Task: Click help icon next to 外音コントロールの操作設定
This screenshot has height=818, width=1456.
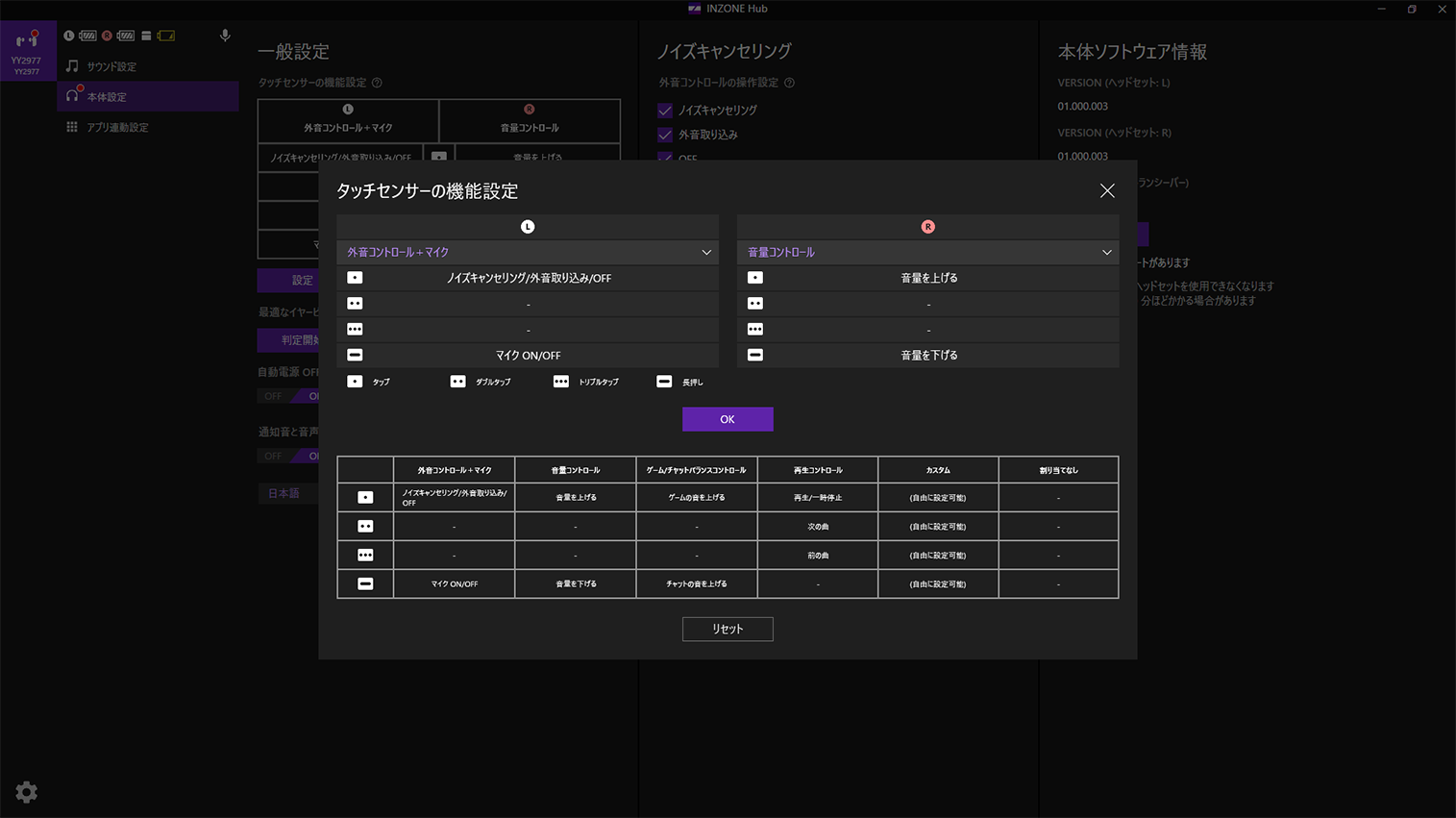Action: coord(789,83)
